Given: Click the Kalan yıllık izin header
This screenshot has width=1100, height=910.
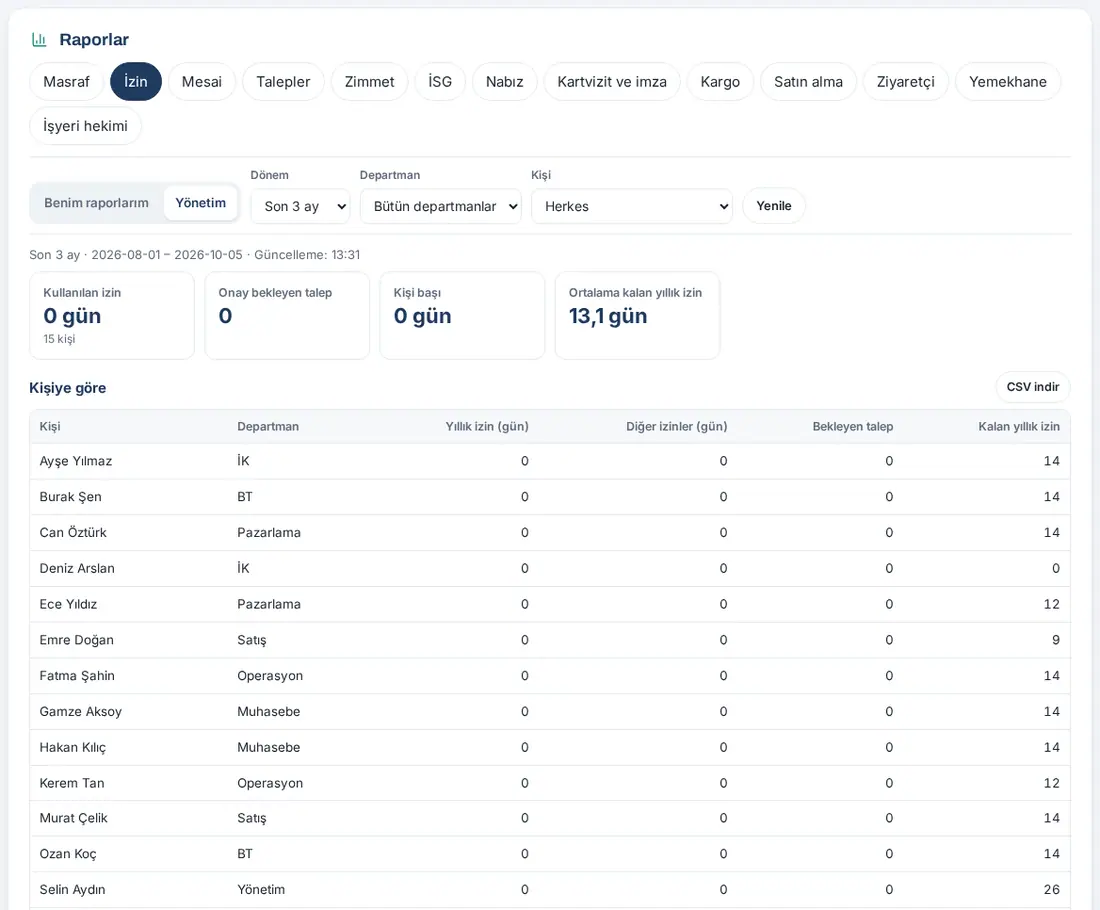Looking at the screenshot, I should [1019, 427].
